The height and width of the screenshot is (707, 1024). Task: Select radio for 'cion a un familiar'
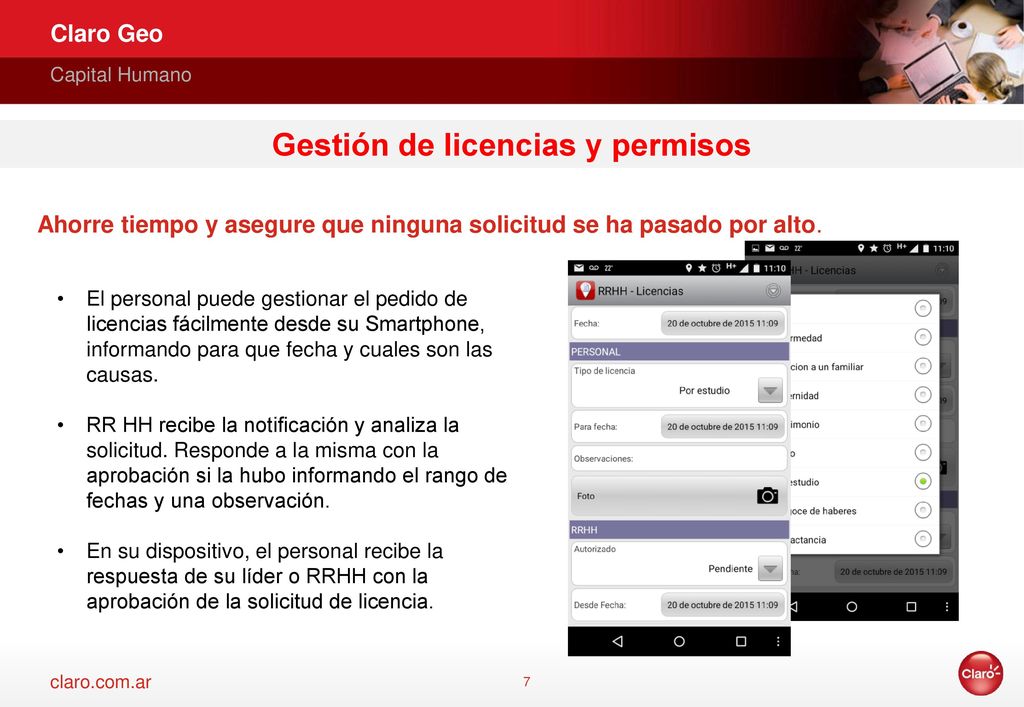(x=922, y=366)
